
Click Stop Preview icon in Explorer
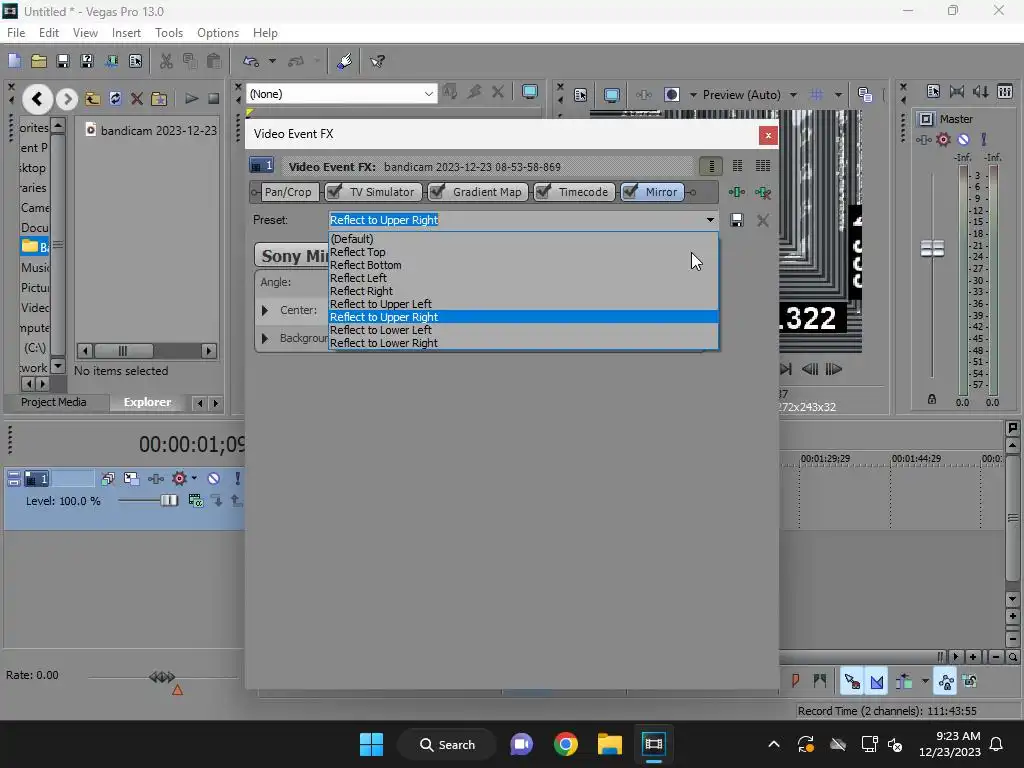click(x=214, y=99)
